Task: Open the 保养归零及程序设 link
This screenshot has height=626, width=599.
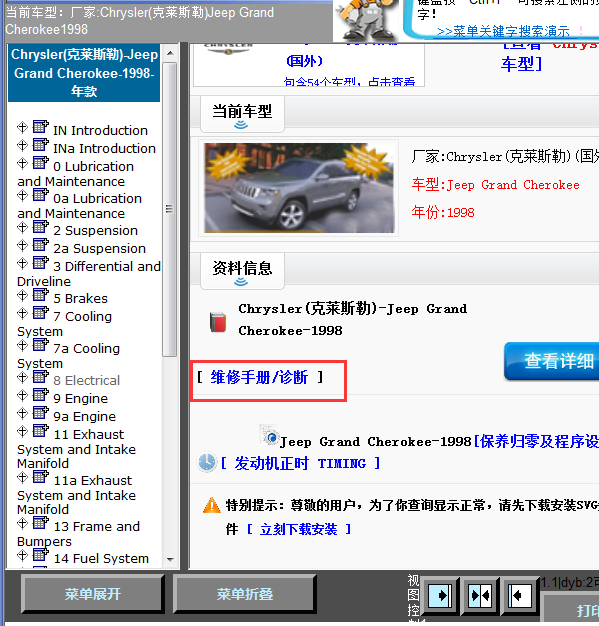Action: point(536,442)
